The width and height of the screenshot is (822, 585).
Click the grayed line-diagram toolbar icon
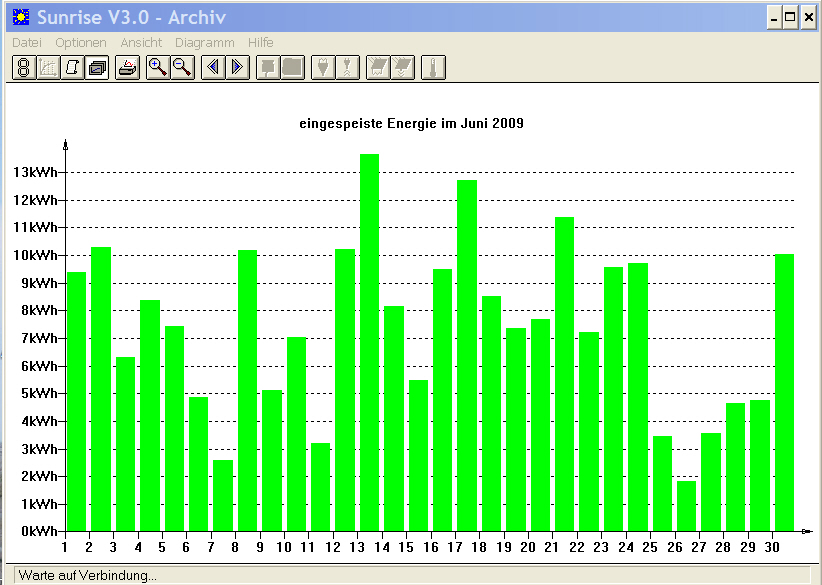tap(48, 68)
